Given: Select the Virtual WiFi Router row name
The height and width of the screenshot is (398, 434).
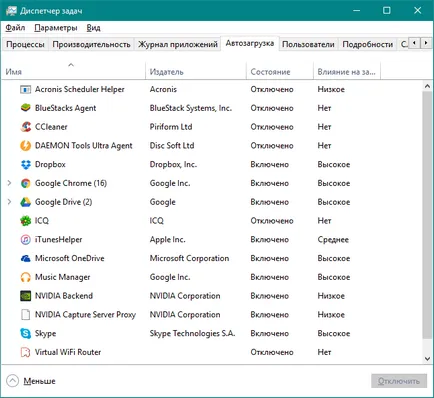Looking at the screenshot, I should [68, 352].
